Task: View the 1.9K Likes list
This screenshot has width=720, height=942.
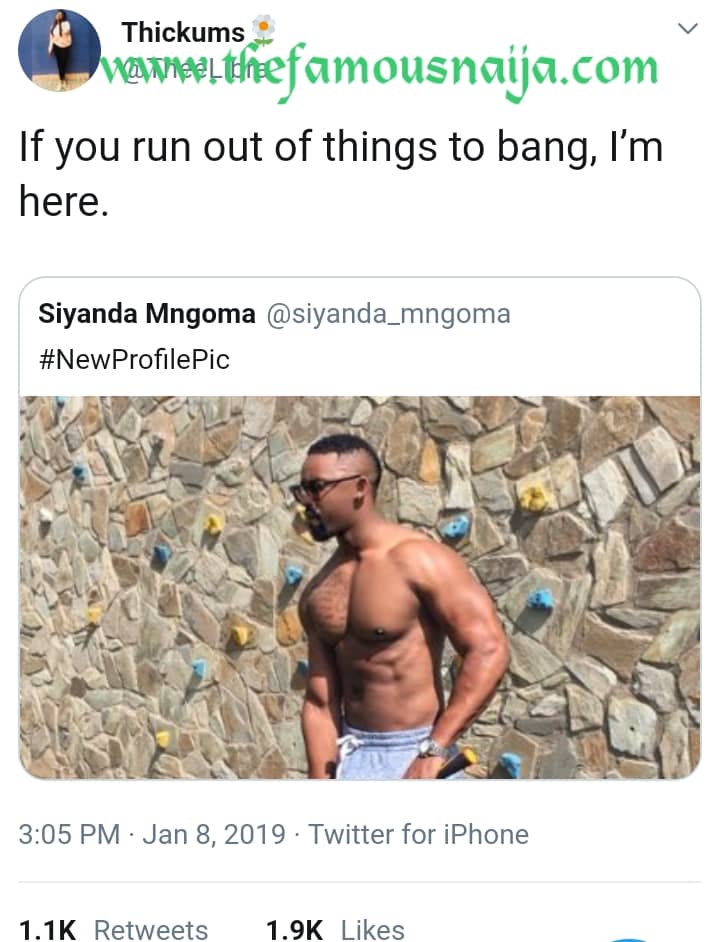Action: 335,929
